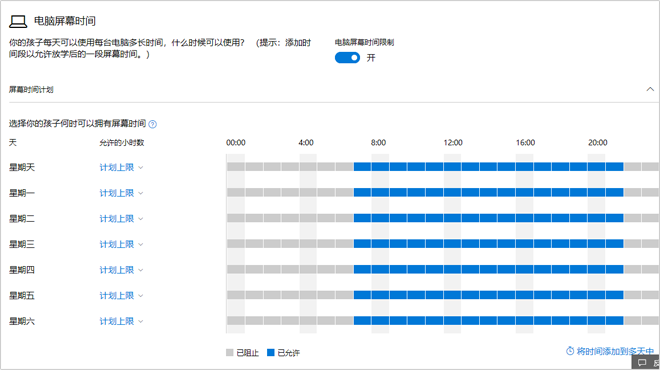Viewport: 660px width, 370px height.
Task: Select the 星期二 blue allowed time bar
Action: (x=488, y=218)
